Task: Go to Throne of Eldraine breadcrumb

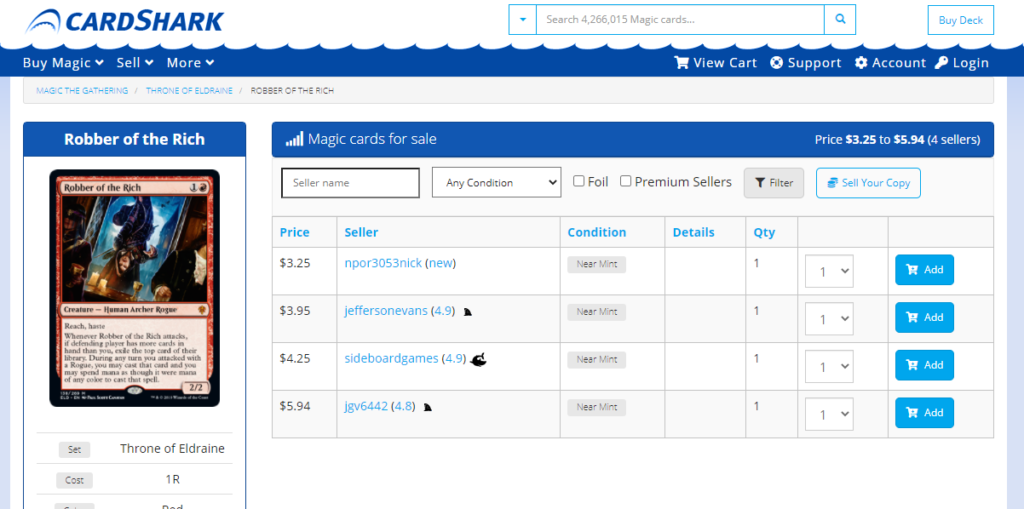Action: point(189,91)
